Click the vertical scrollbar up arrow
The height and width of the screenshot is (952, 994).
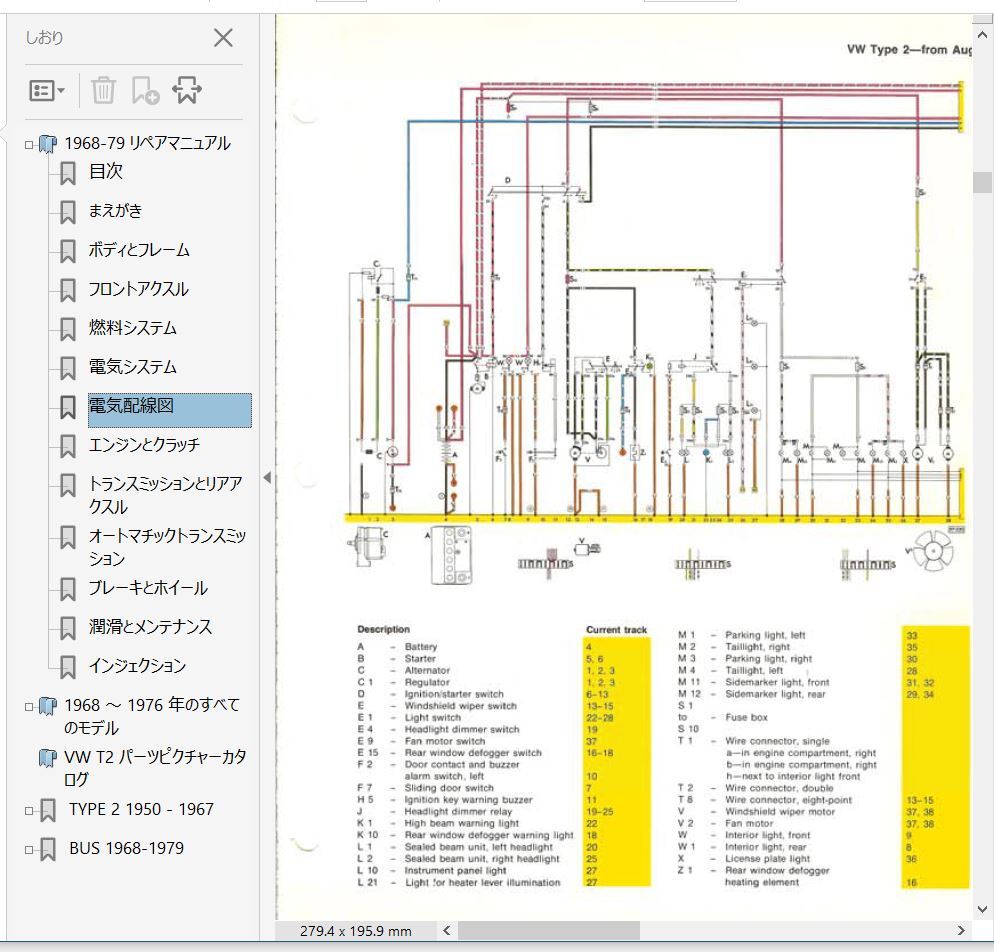(983, 35)
